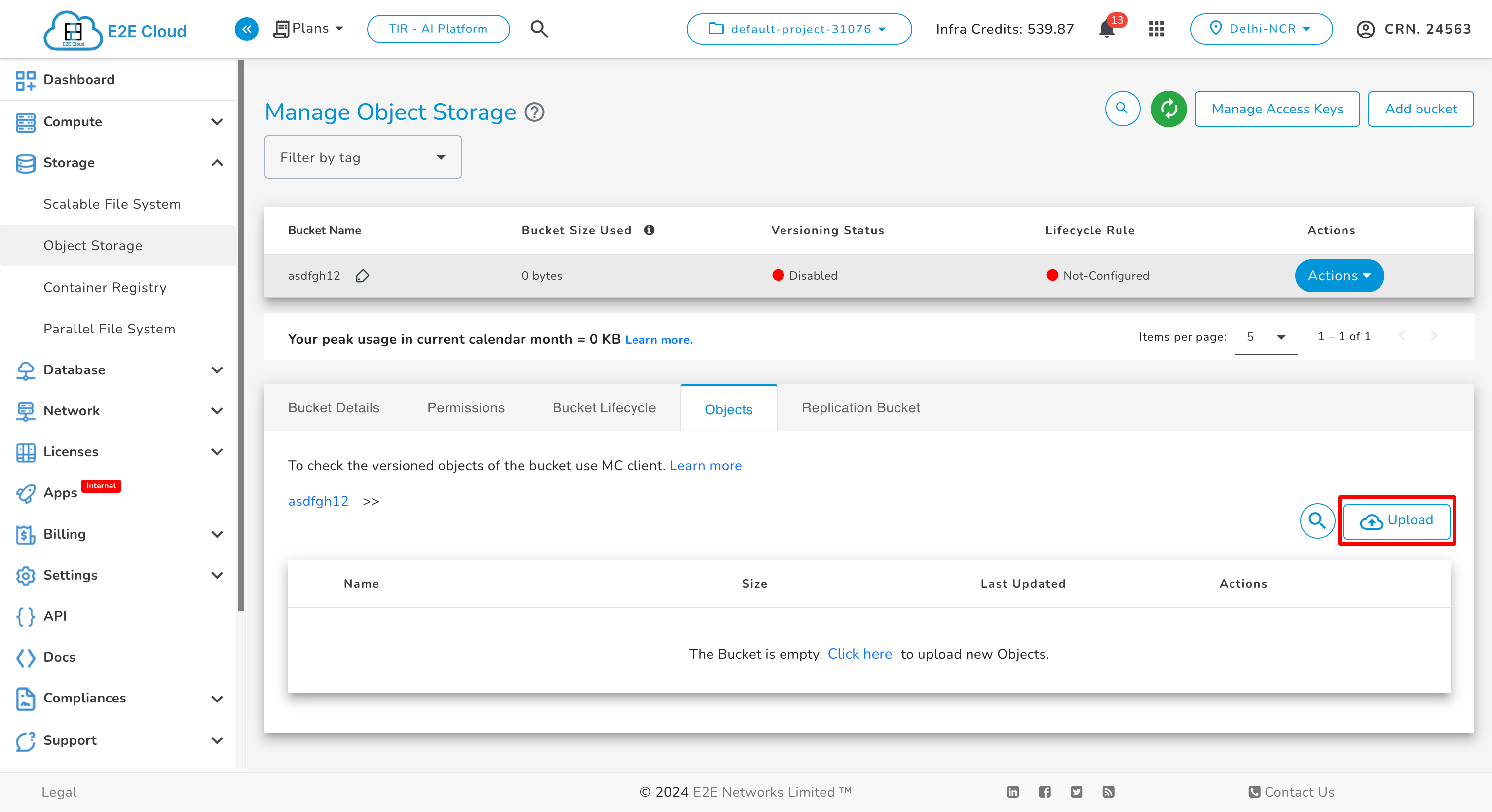This screenshot has width=1492, height=812.
Task: Open Actions dropdown for asdfgh12
Action: click(x=1339, y=276)
